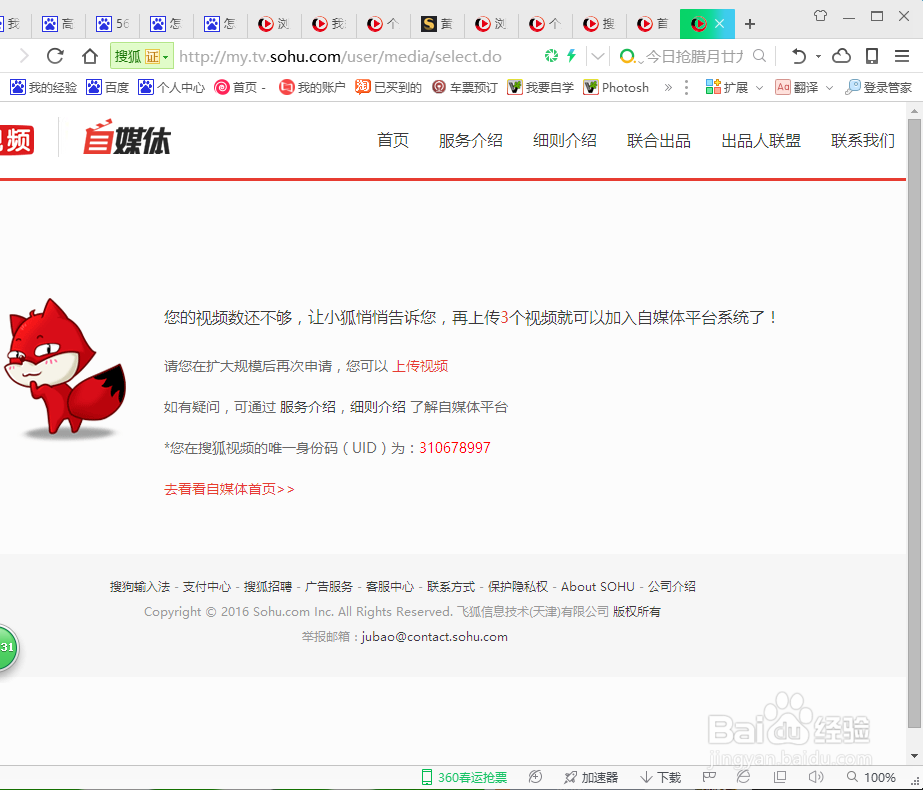Open the browser hamburger menu

tap(902, 56)
